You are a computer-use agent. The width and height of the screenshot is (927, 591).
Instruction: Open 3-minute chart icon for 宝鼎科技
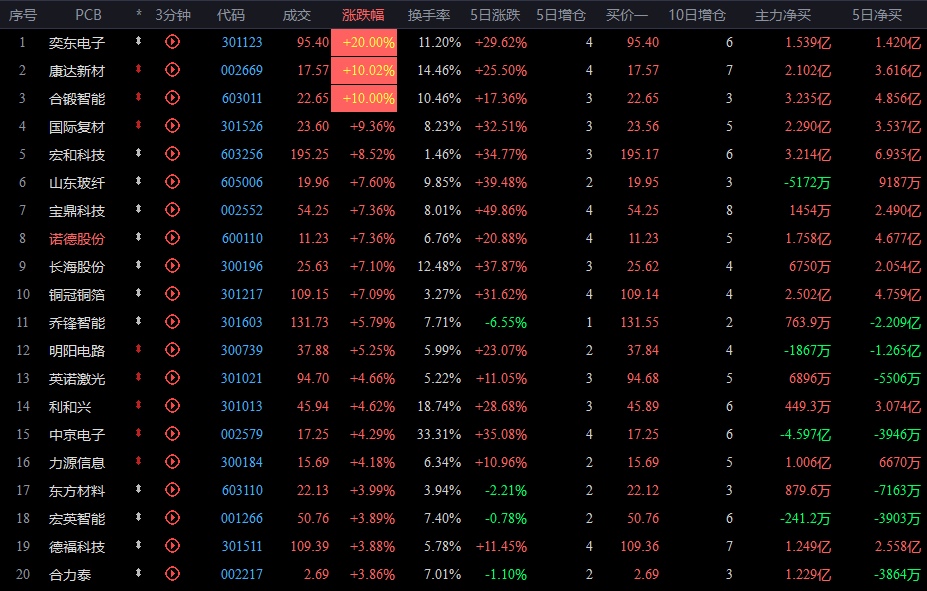point(172,210)
